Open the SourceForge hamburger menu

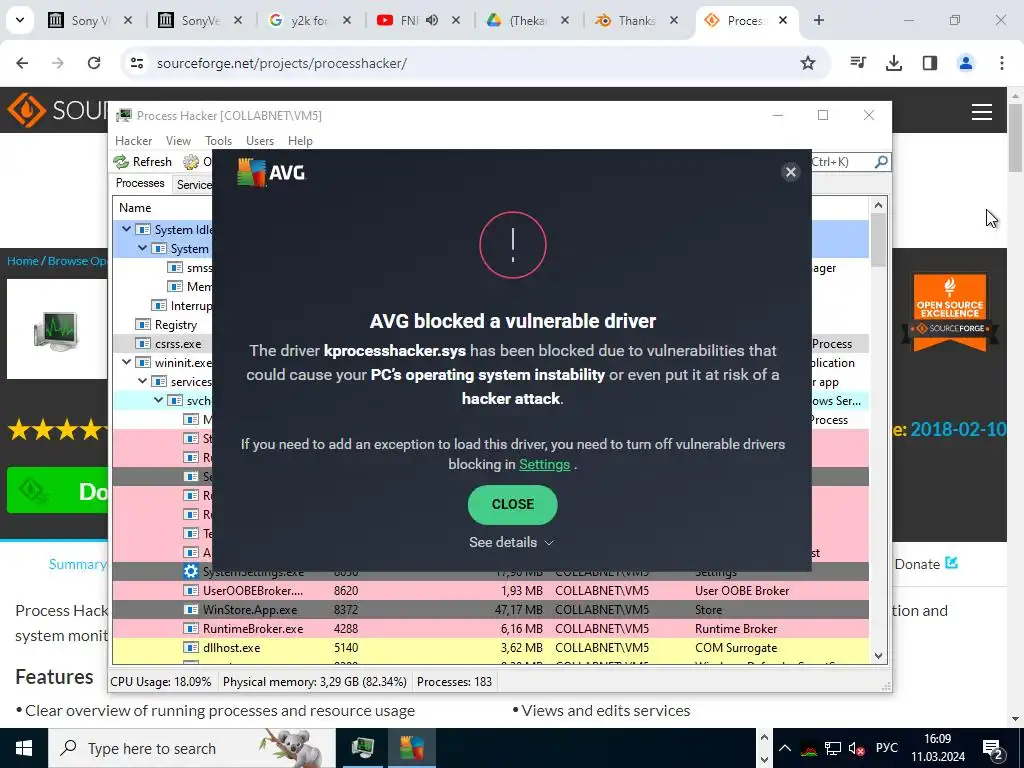click(982, 112)
